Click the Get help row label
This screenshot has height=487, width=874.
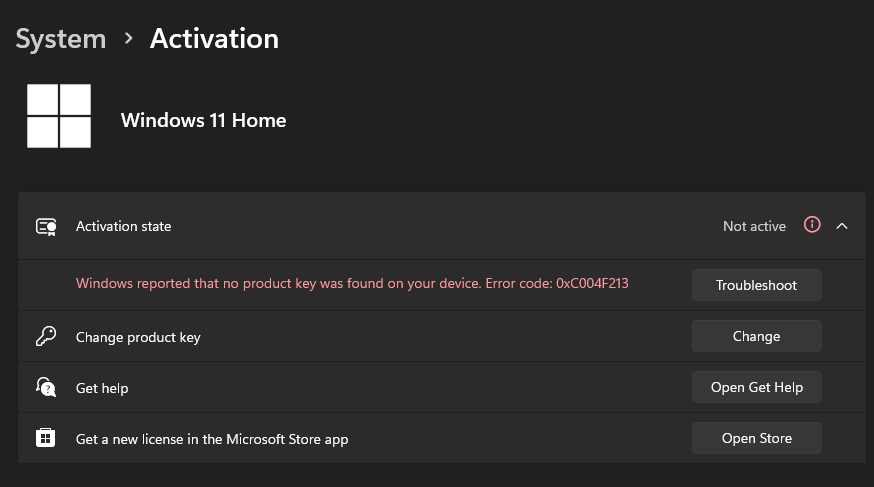click(x=102, y=388)
